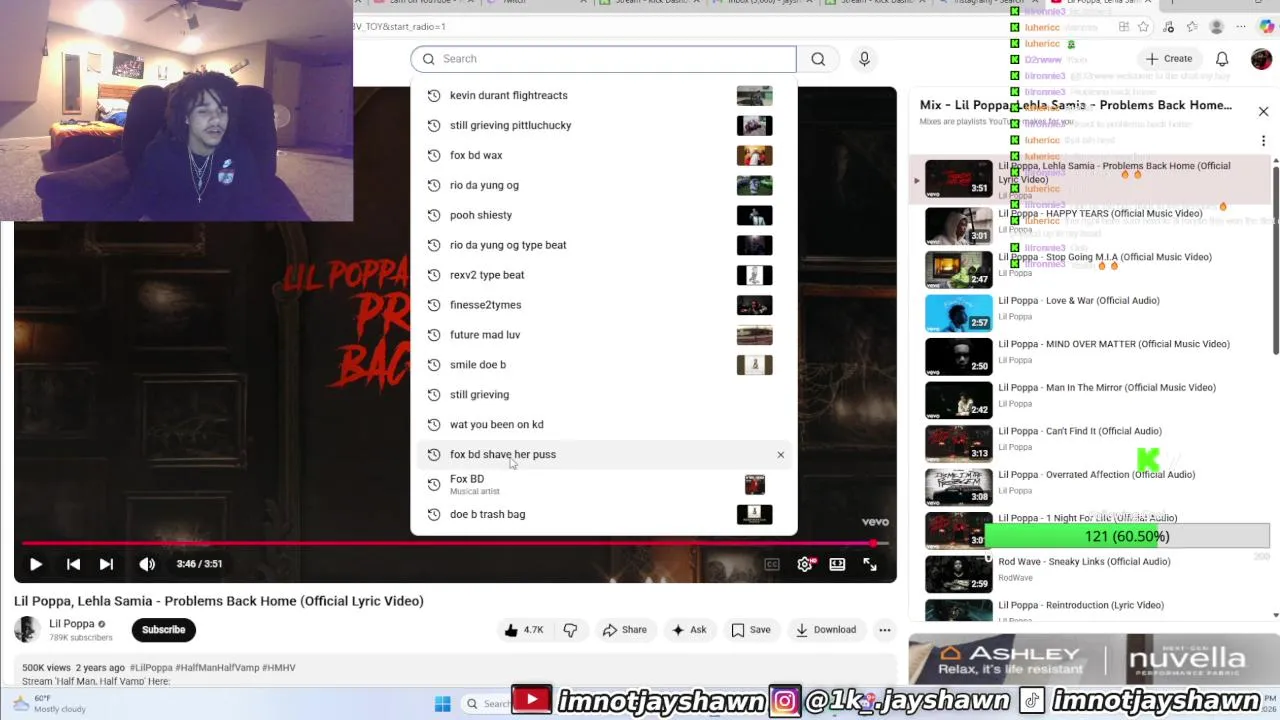Screen dimensions: 1280x720
Task: Choose suggestion wat you been on kd
Action: (x=603, y=424)
